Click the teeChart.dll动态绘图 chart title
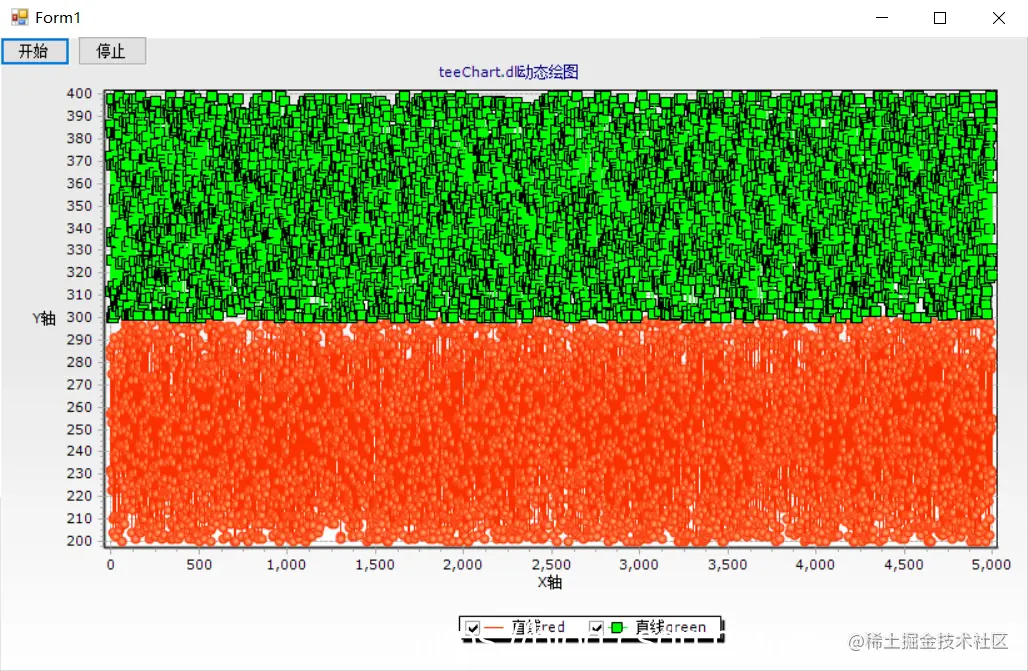Viewport: 1028px width, 671px height. [508, 71]
